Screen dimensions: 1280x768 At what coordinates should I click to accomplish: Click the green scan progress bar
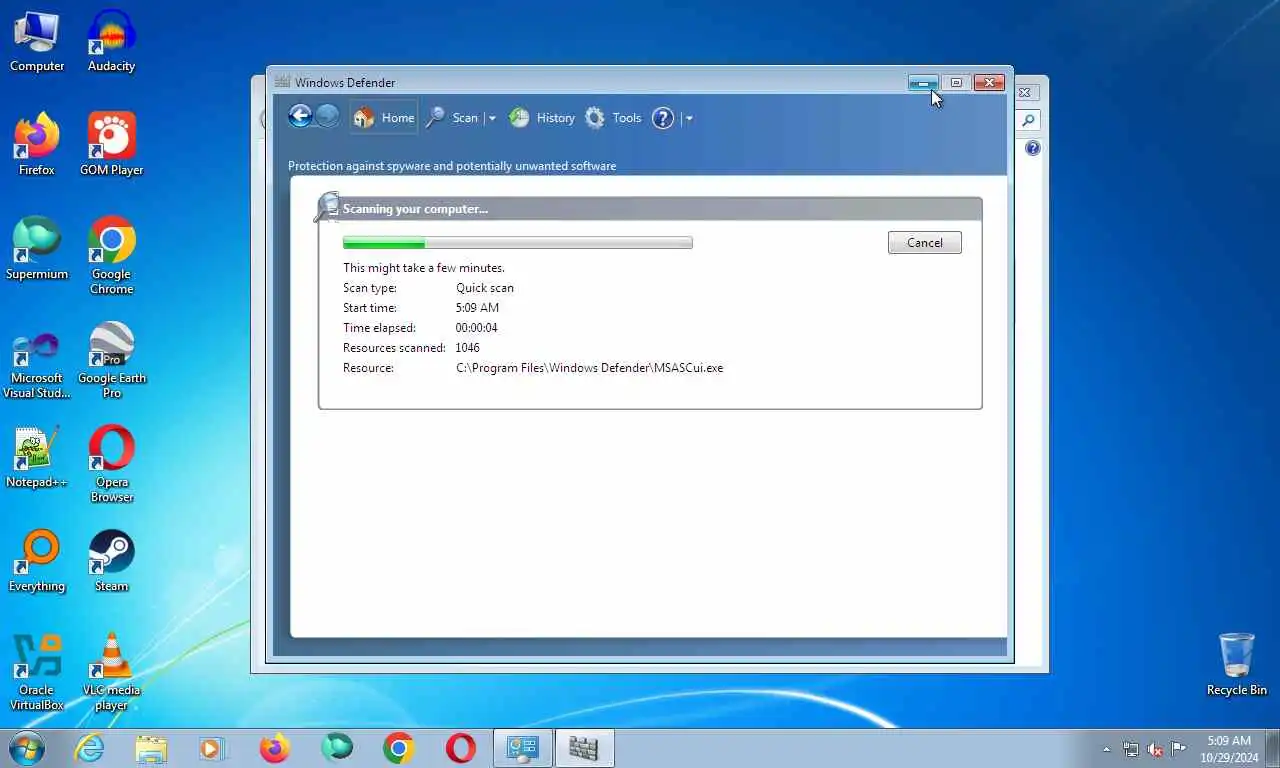click(517, 243)
